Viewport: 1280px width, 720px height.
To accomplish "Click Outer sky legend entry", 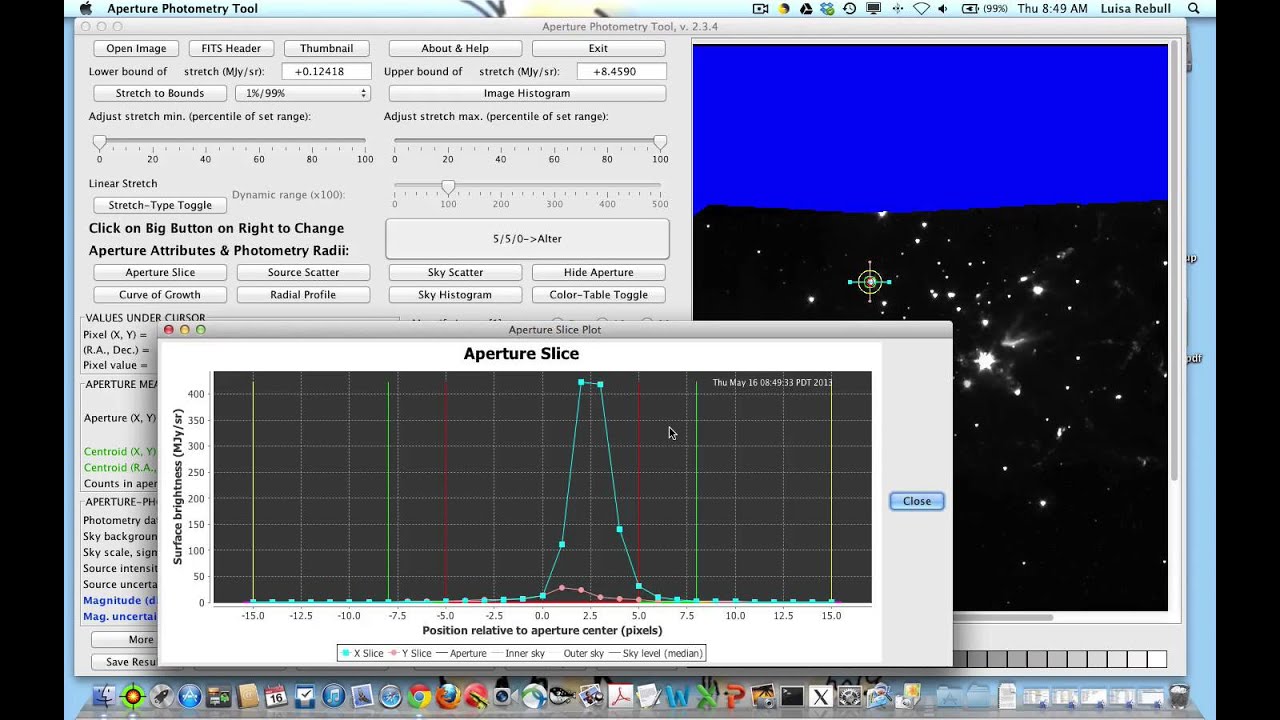I will (x=577, y=653).
